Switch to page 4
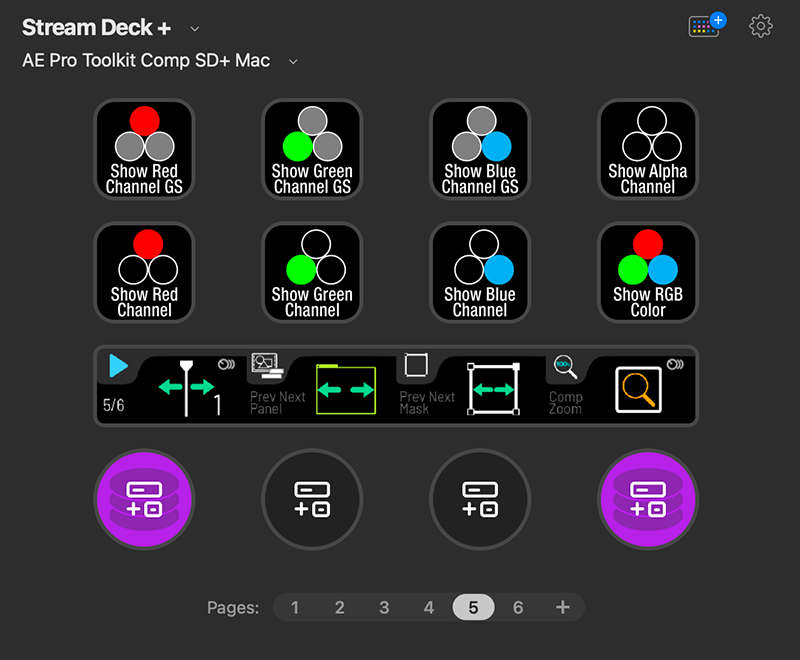The image size is (800, 660). (x=429, y=607)
